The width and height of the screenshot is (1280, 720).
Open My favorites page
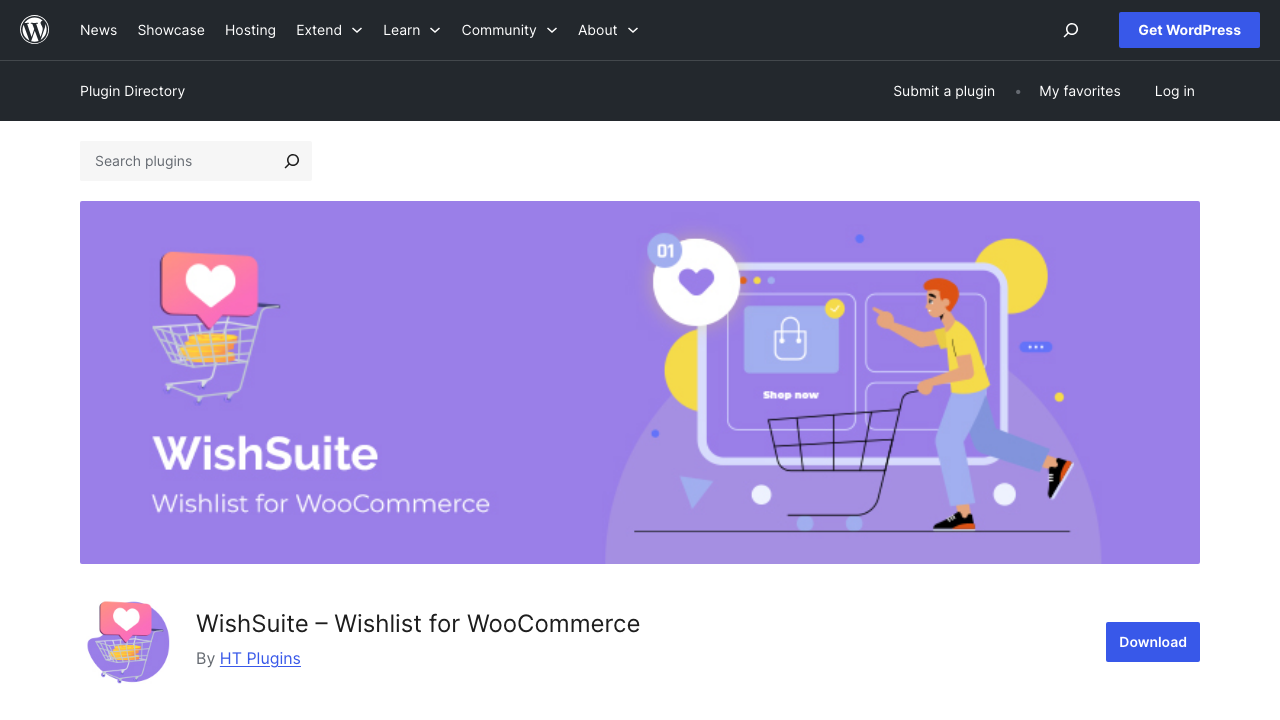pyautogui.click(x=1080, y=91)
